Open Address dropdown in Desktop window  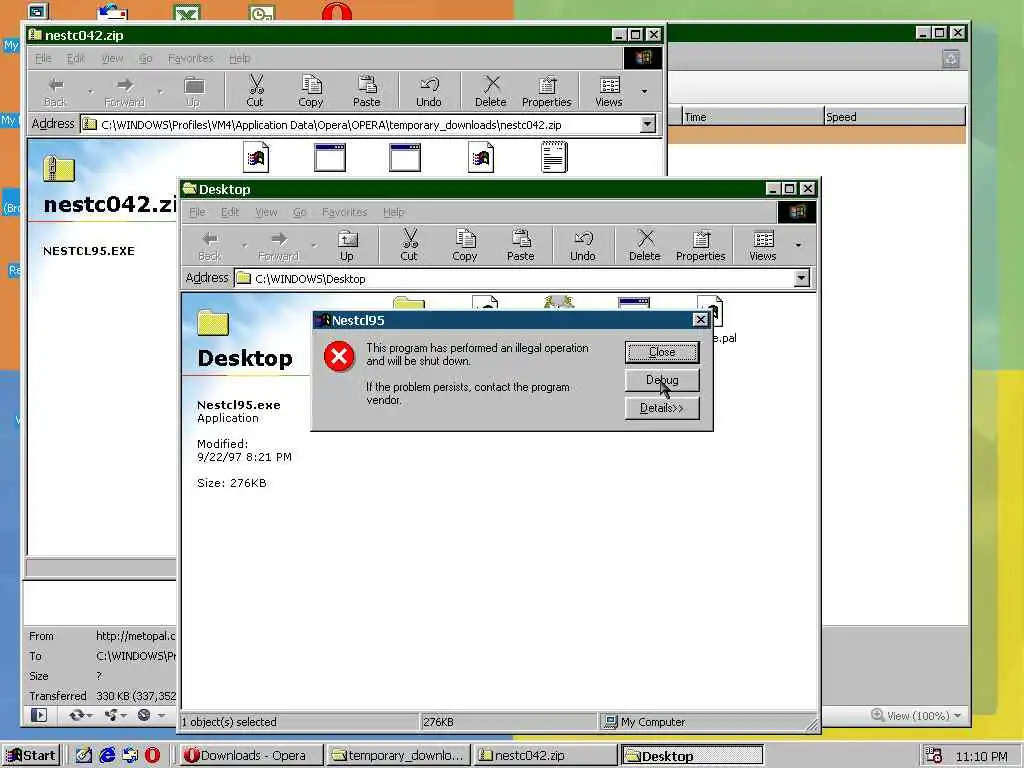pyautogui.click(x=801, y=278)
